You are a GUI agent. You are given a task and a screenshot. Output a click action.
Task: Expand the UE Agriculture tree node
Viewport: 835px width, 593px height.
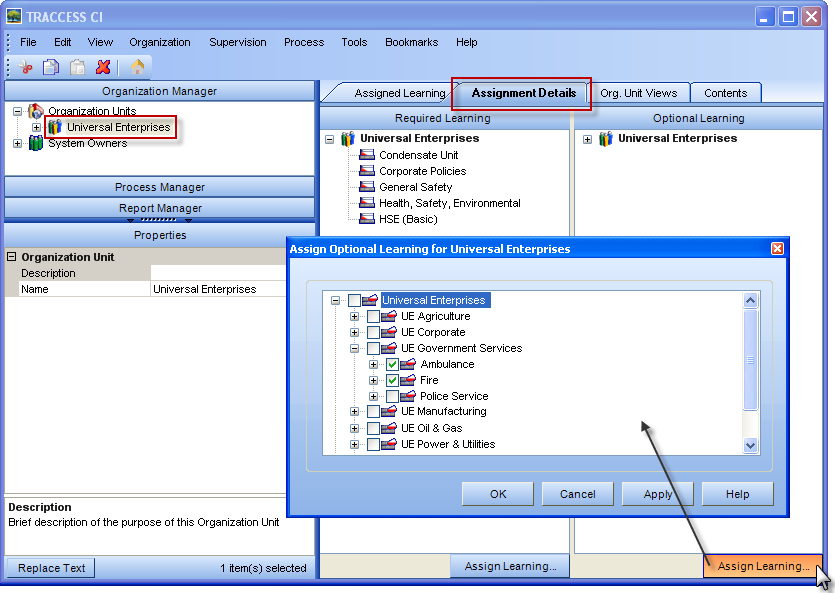click(353, 316)
